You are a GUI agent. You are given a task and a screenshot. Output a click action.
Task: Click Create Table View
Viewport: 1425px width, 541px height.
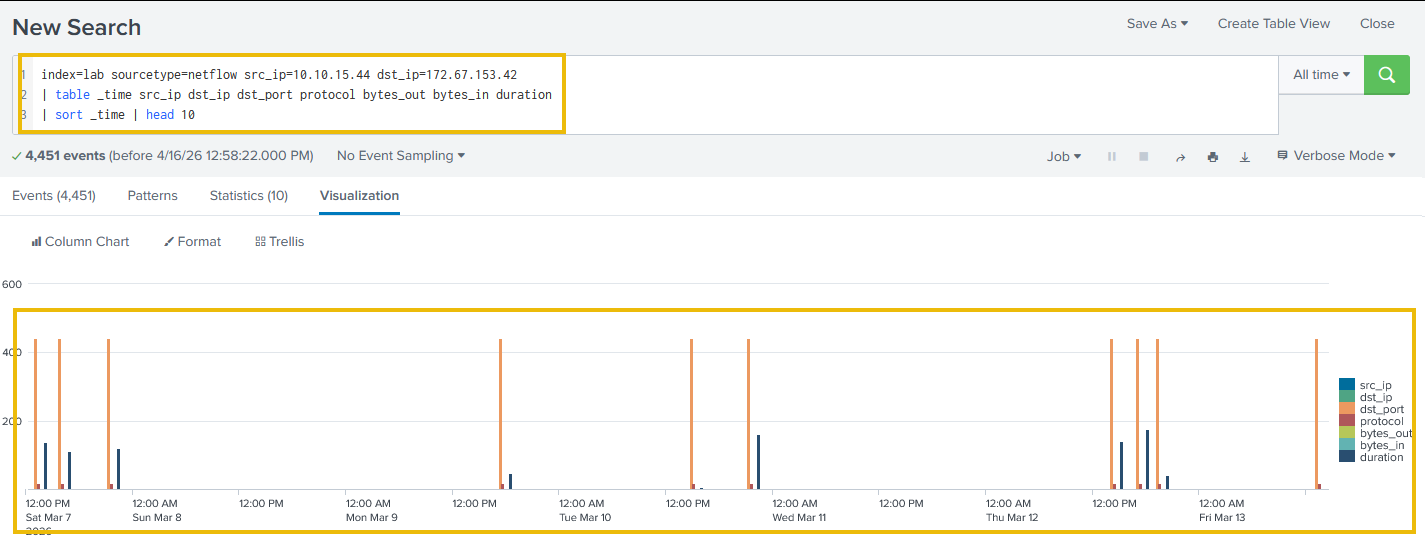(1274, 24)
